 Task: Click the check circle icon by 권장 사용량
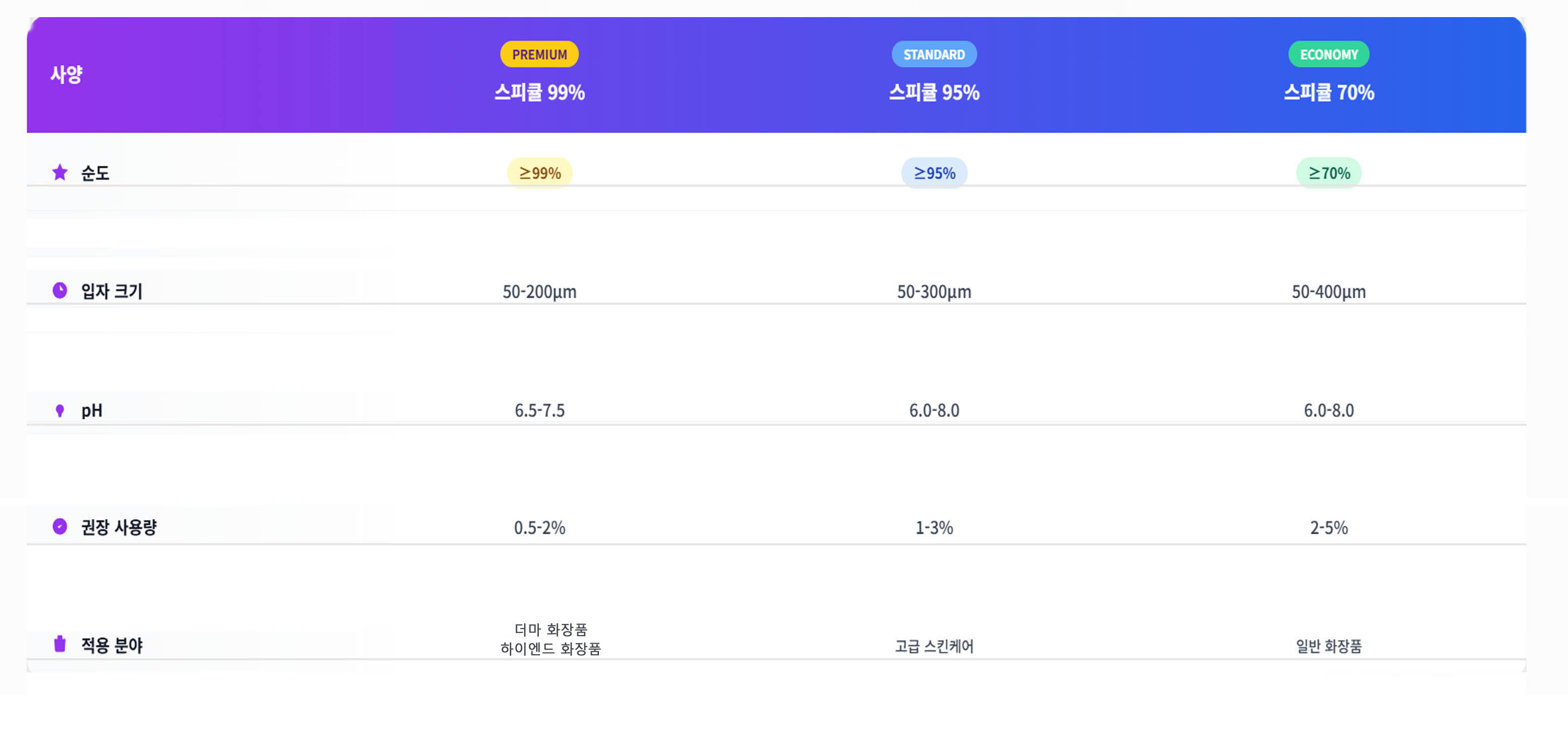pyautogui.click(x=59, y=526)
